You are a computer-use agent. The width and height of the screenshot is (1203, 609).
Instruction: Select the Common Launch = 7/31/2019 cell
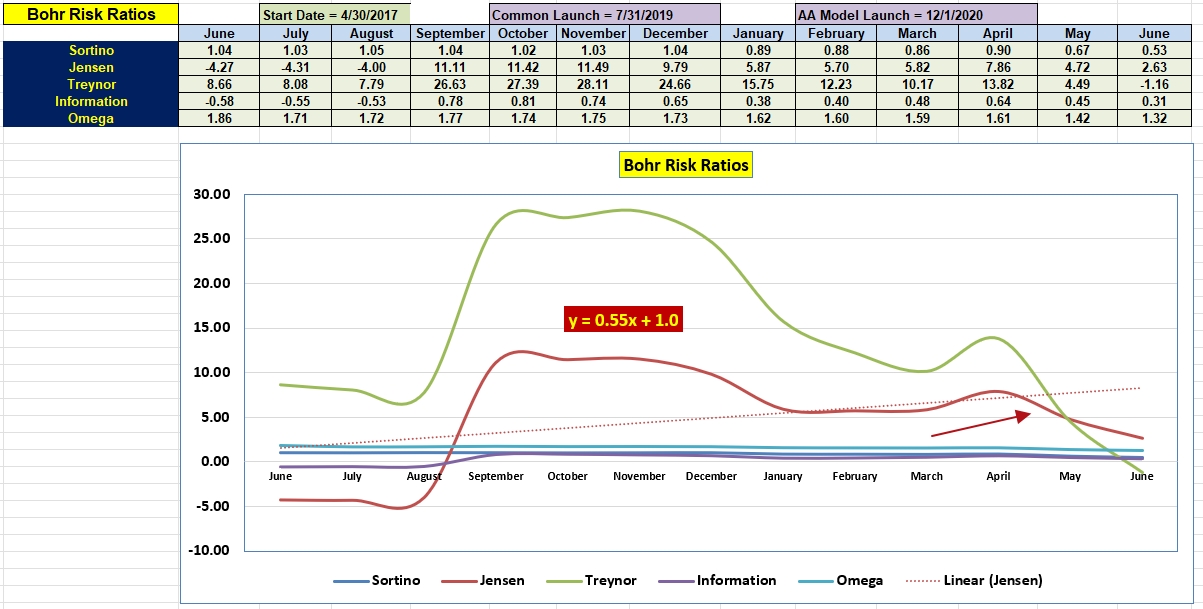point(604,15)
